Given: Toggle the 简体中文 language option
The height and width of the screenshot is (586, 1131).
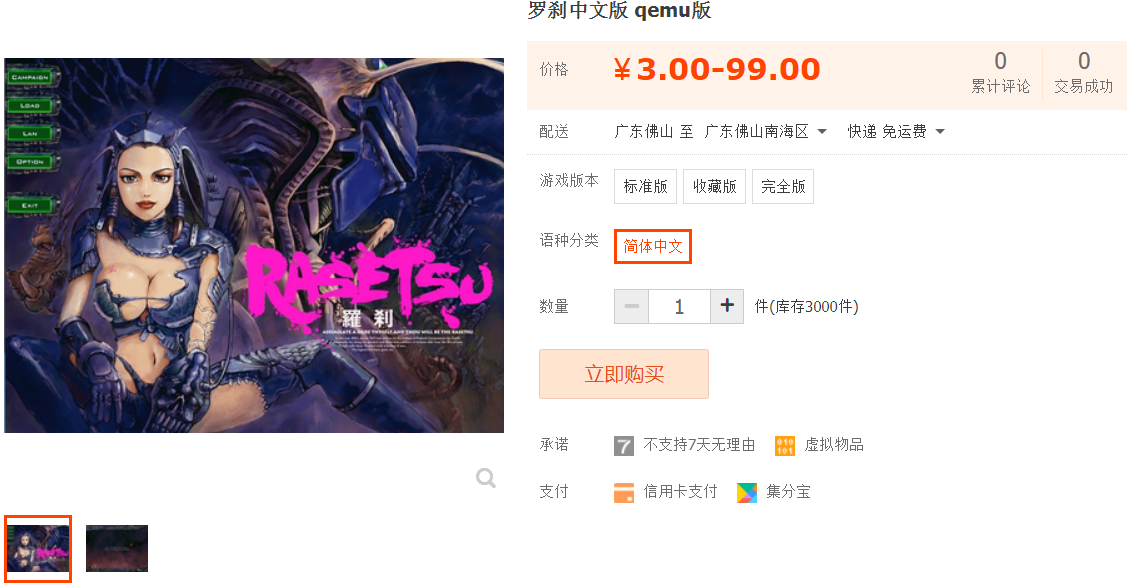Looking at the screenshot, I should (x=653, y=246).
